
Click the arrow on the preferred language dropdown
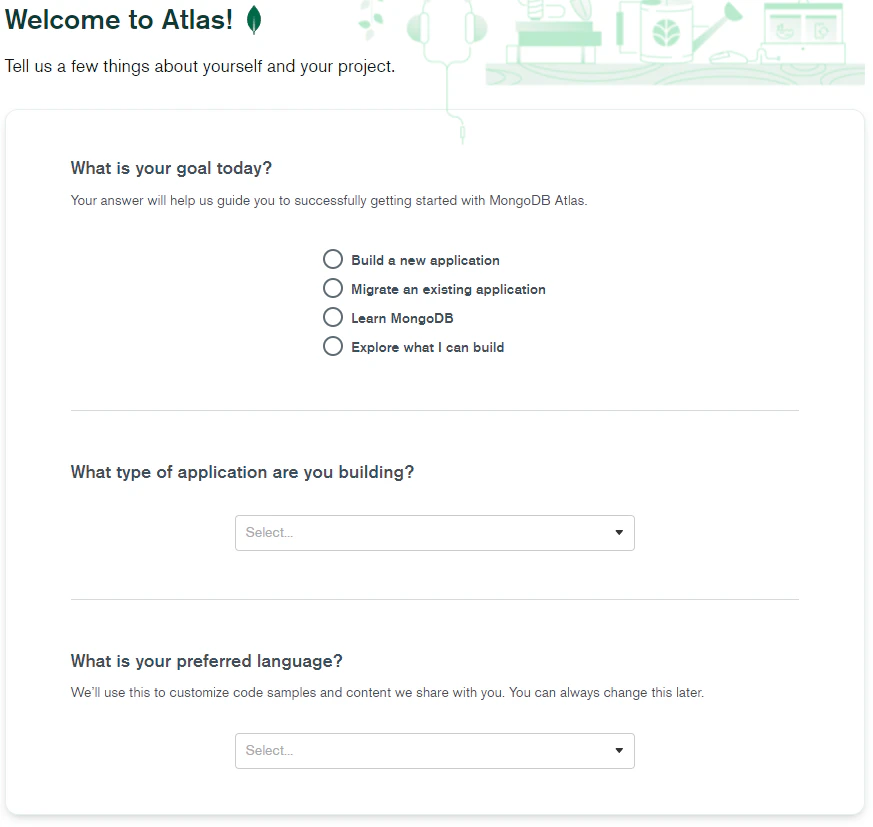(618, 751)
